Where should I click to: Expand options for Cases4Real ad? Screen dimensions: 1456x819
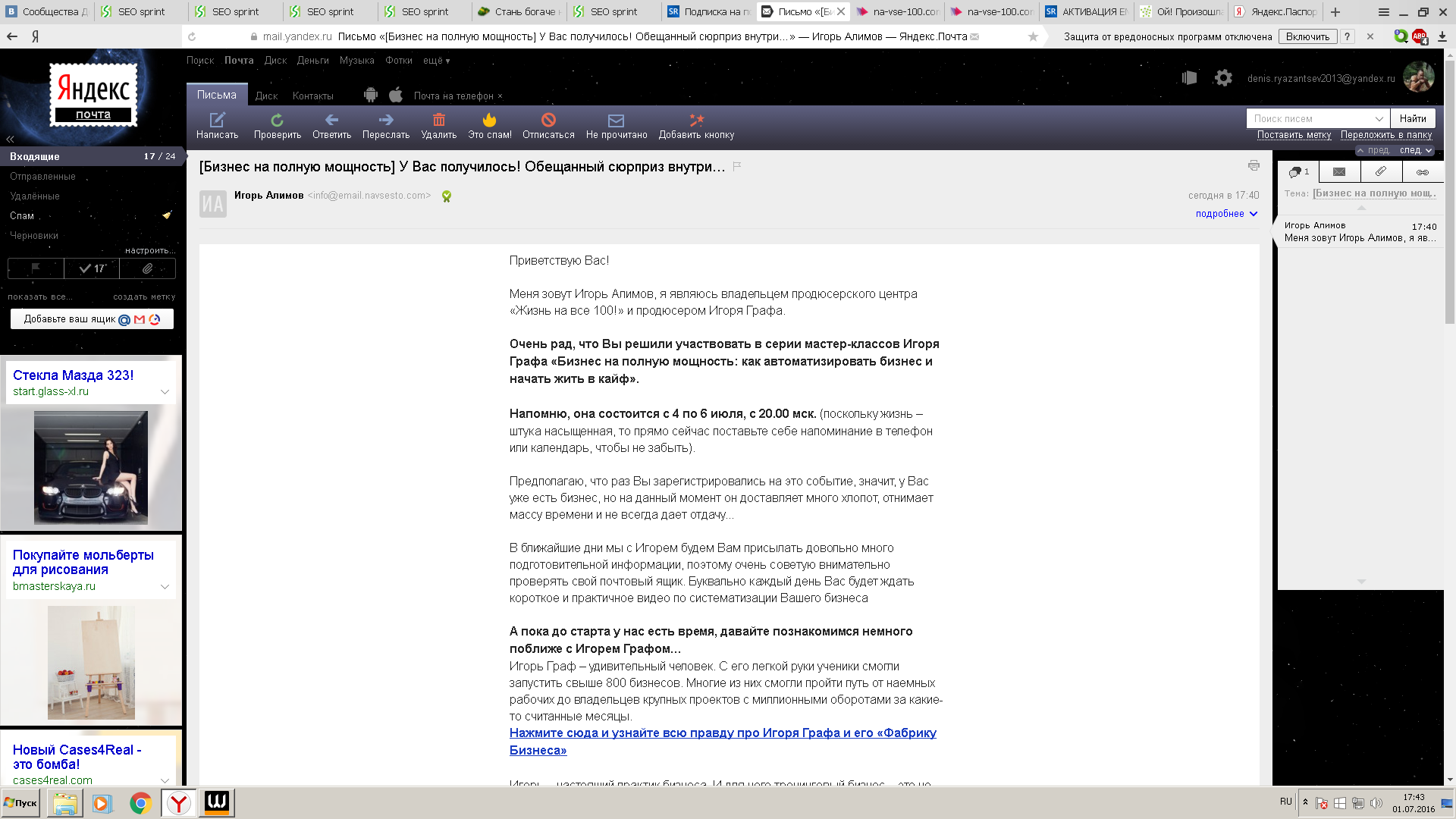(x=165, y=780)
